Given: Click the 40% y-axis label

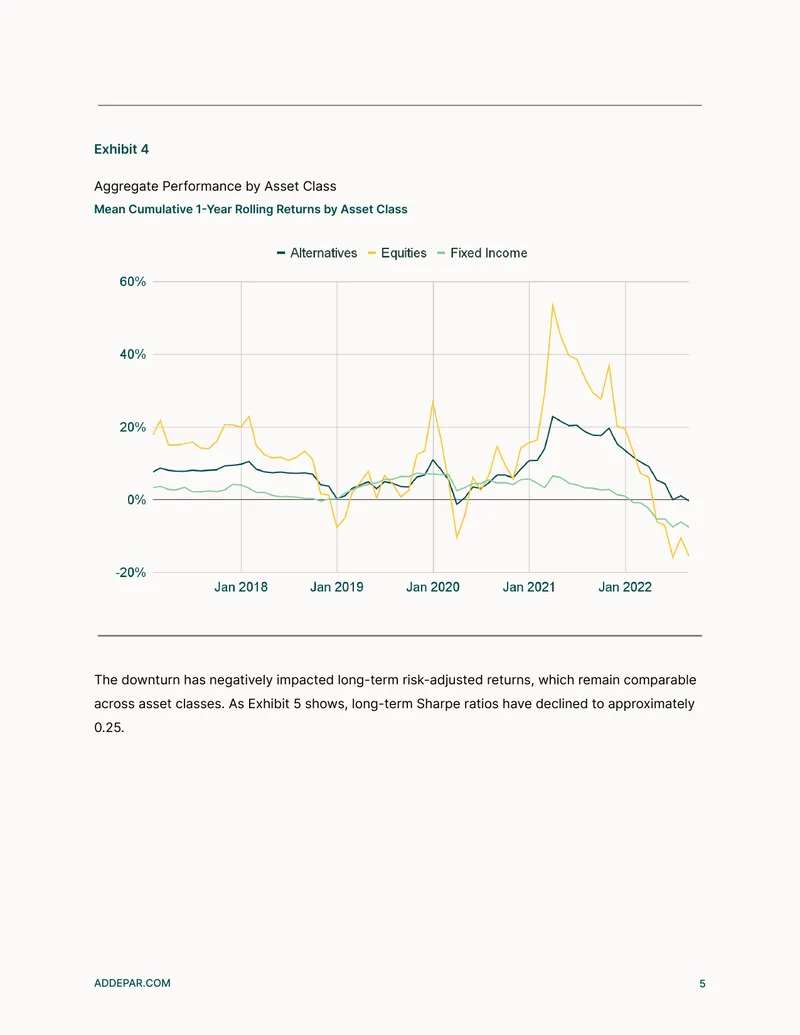Looking at the screenshot, I should click(133, 354).
